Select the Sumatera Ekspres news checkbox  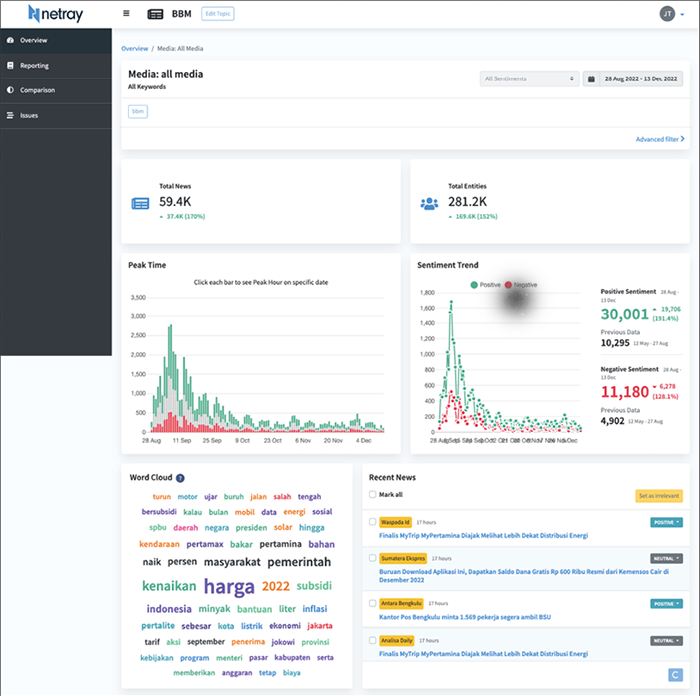[x=373, y=562]
